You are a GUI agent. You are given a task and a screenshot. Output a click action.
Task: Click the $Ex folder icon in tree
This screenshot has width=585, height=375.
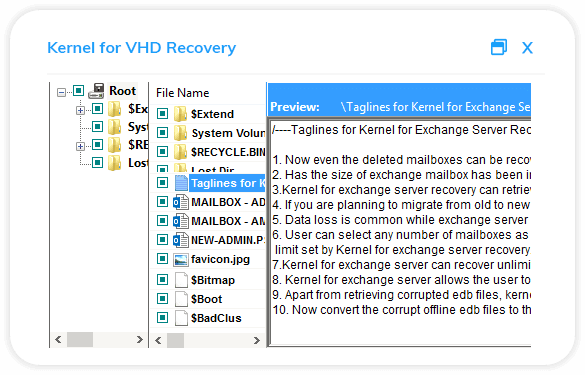click(115, 109)
